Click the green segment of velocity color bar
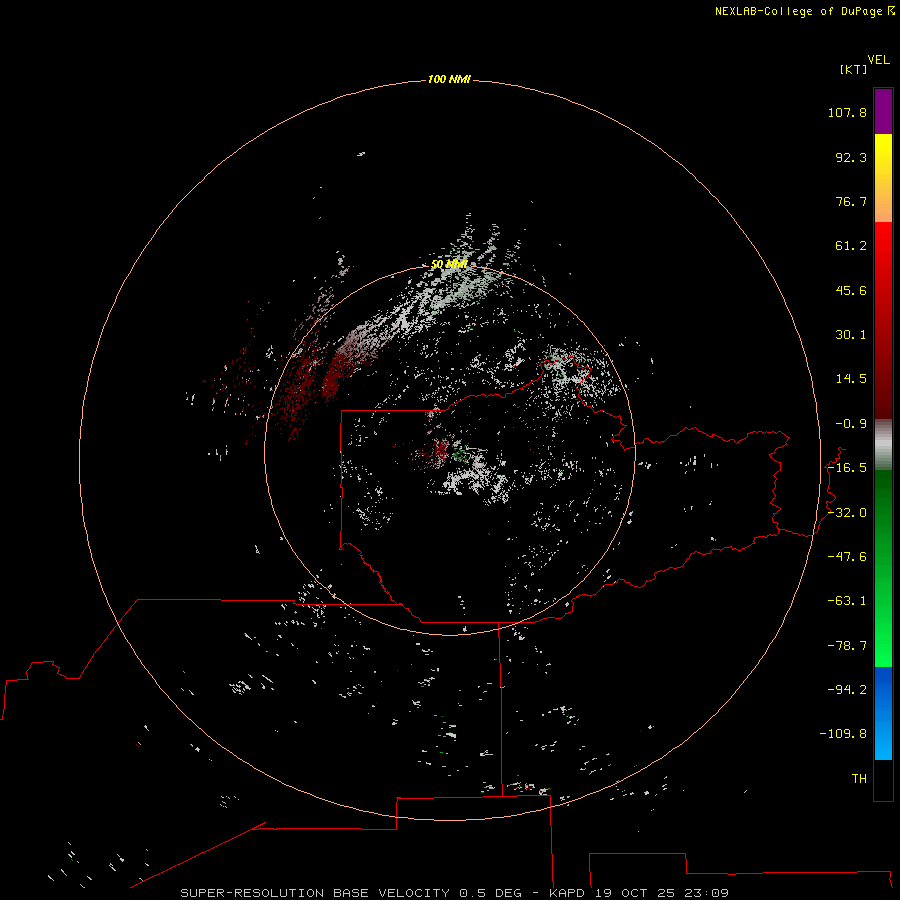 [883, 568]
